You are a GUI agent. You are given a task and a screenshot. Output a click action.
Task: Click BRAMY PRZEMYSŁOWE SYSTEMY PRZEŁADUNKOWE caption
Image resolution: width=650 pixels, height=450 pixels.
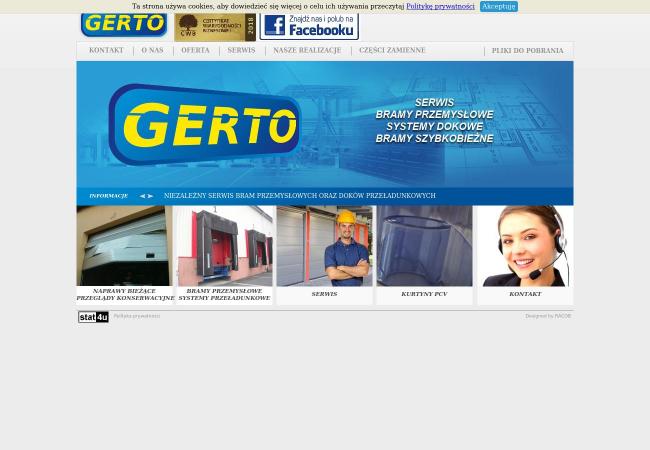point(224,295)
